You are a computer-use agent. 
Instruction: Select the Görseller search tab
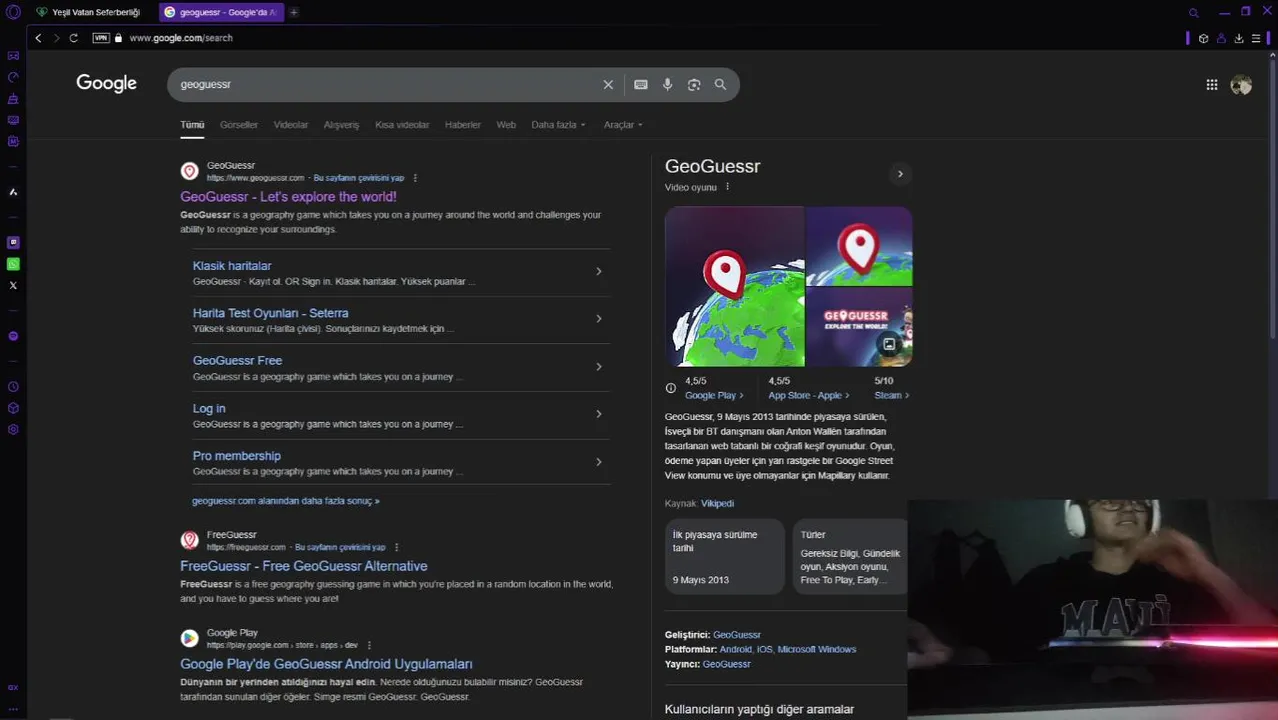click(239, 125)
